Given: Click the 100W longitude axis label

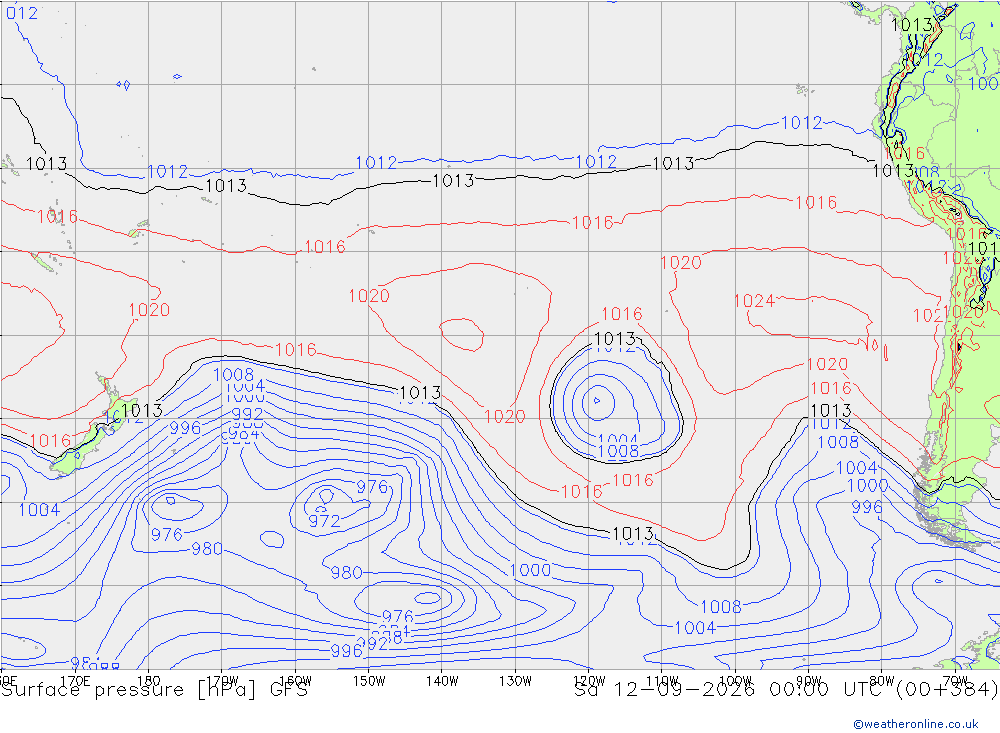Looking at the screenshot, I should click(x=735, y=681).
